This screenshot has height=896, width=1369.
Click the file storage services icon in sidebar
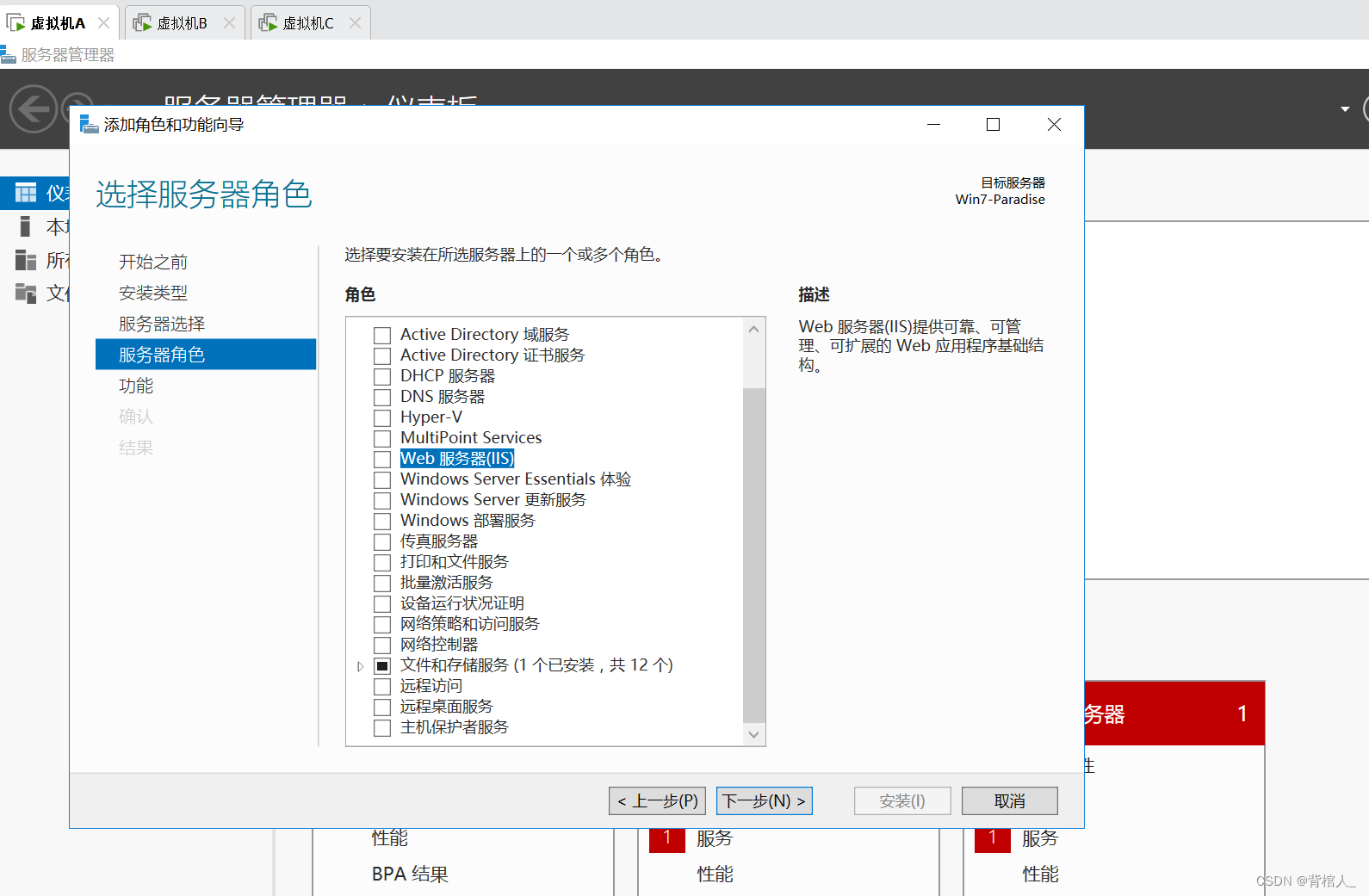[x=26, y=293]
